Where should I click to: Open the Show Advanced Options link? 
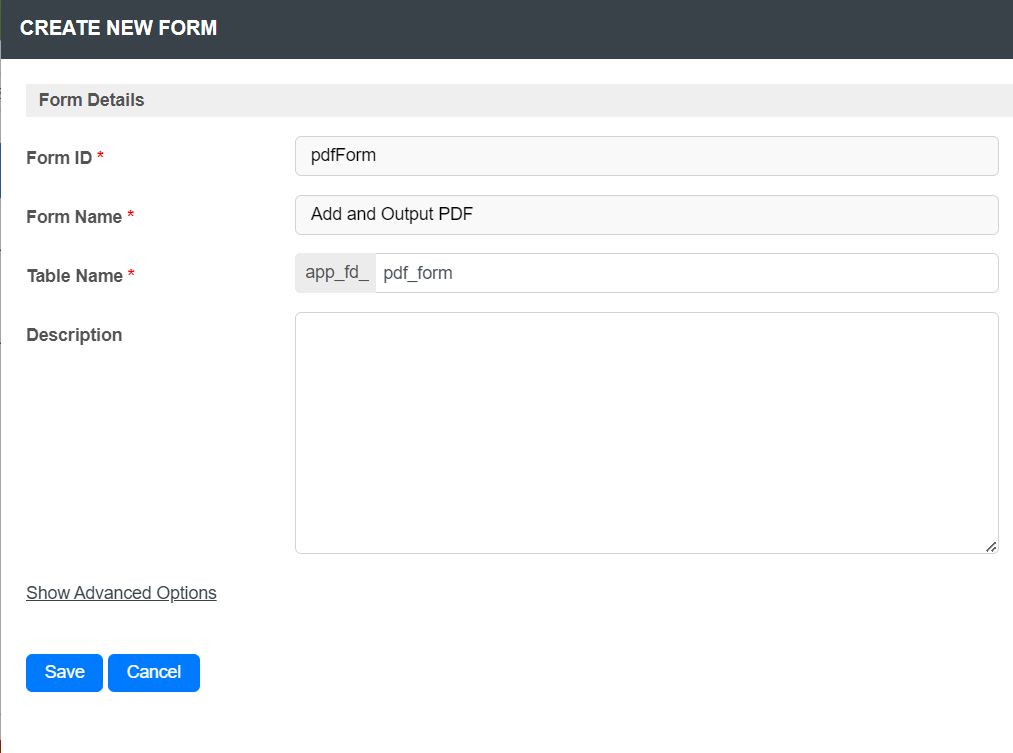pyautogui.click(x=121, y=593)
